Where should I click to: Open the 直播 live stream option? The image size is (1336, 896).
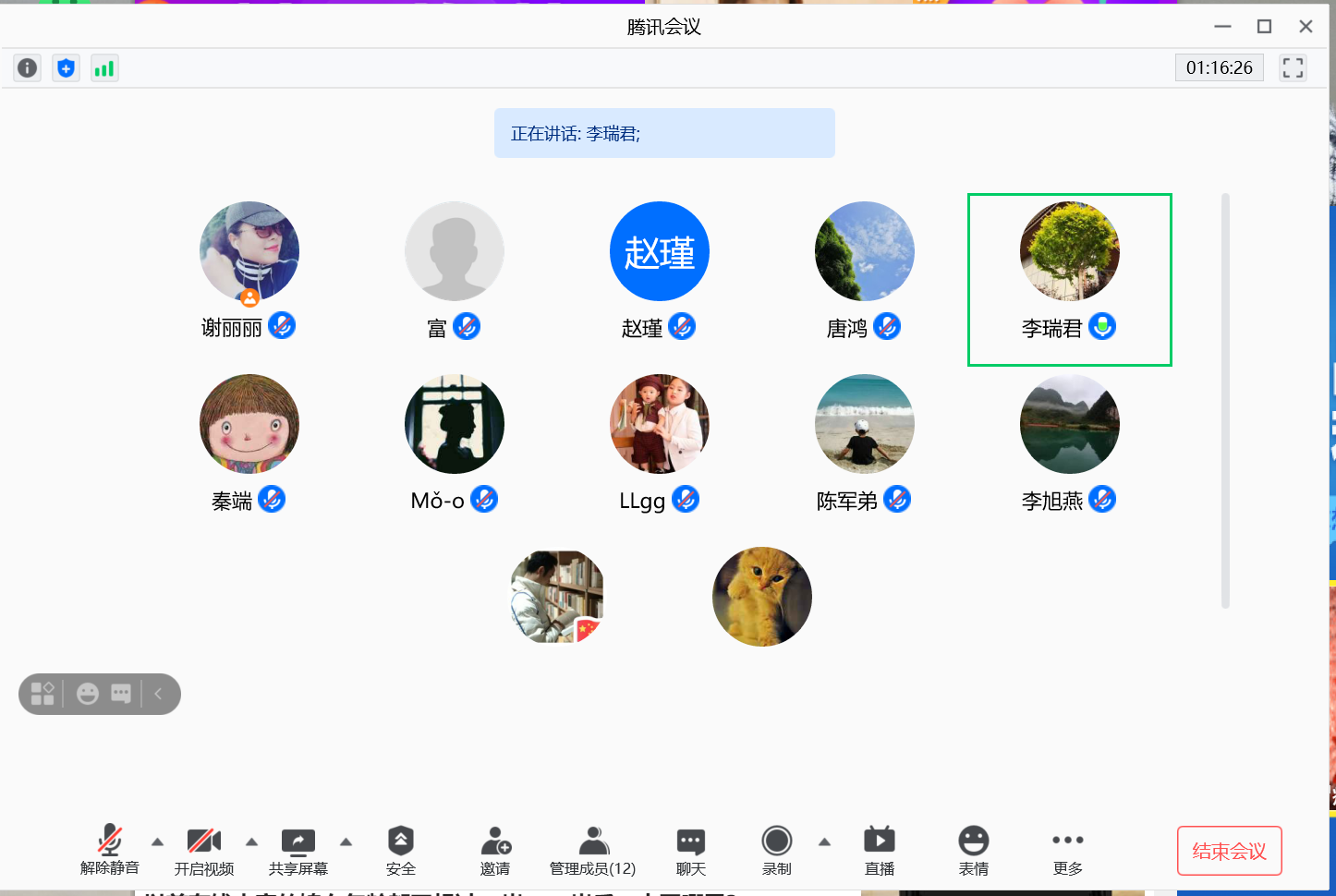coord(880,850)
